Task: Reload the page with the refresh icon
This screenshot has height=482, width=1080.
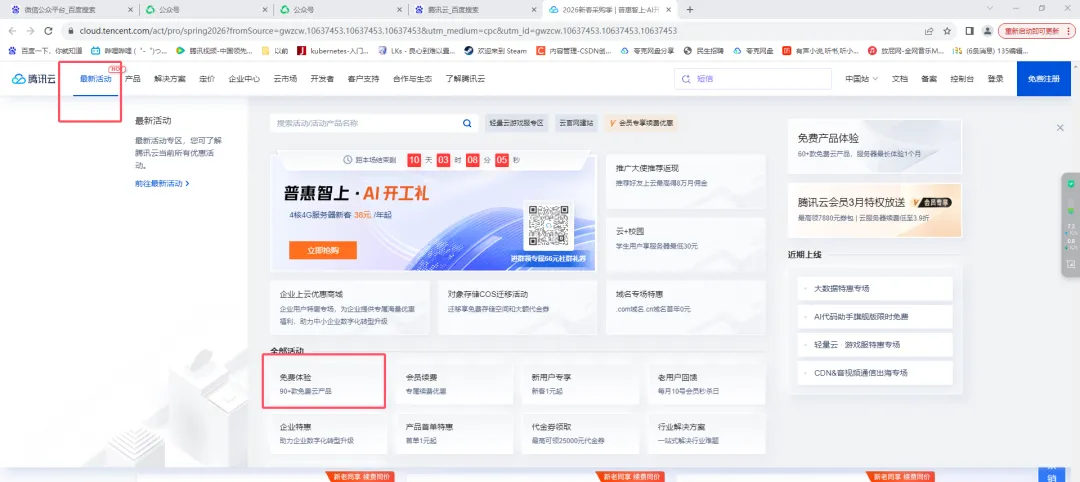Action: pyautogui.click(x=48, y=31)
